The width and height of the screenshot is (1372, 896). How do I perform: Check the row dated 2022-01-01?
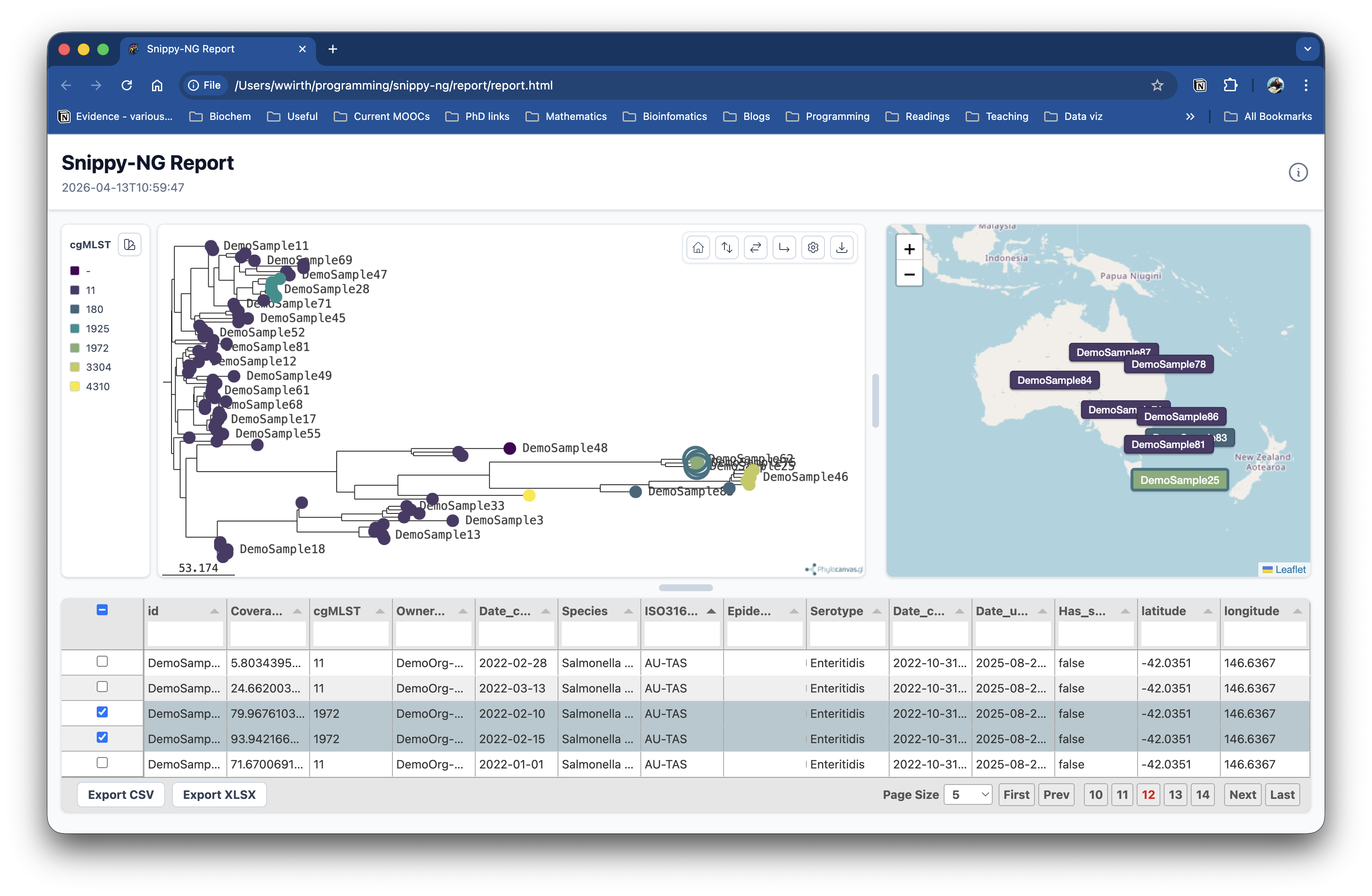(102, 762)
